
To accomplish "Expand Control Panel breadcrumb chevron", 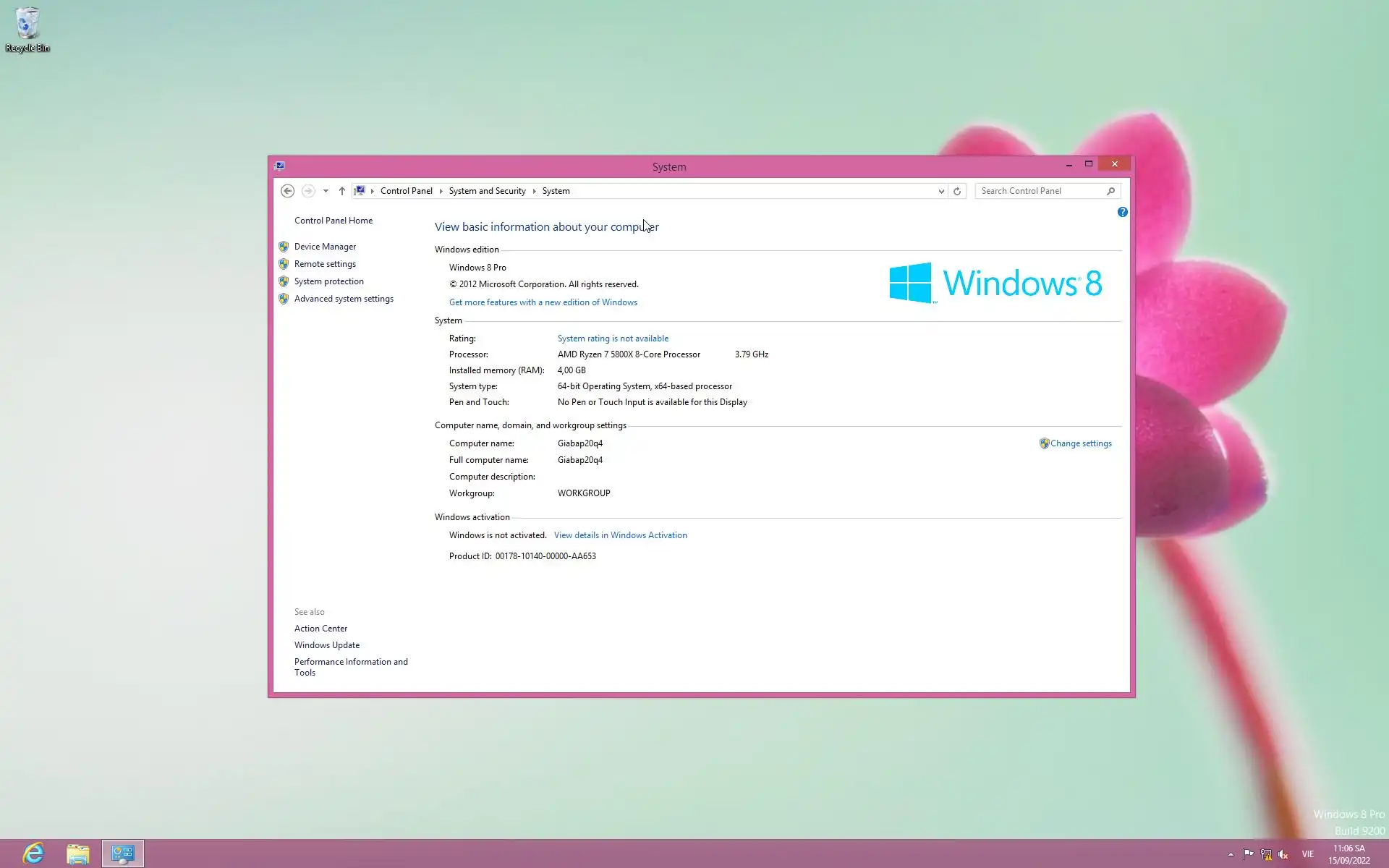I will (x=441, y=191).
